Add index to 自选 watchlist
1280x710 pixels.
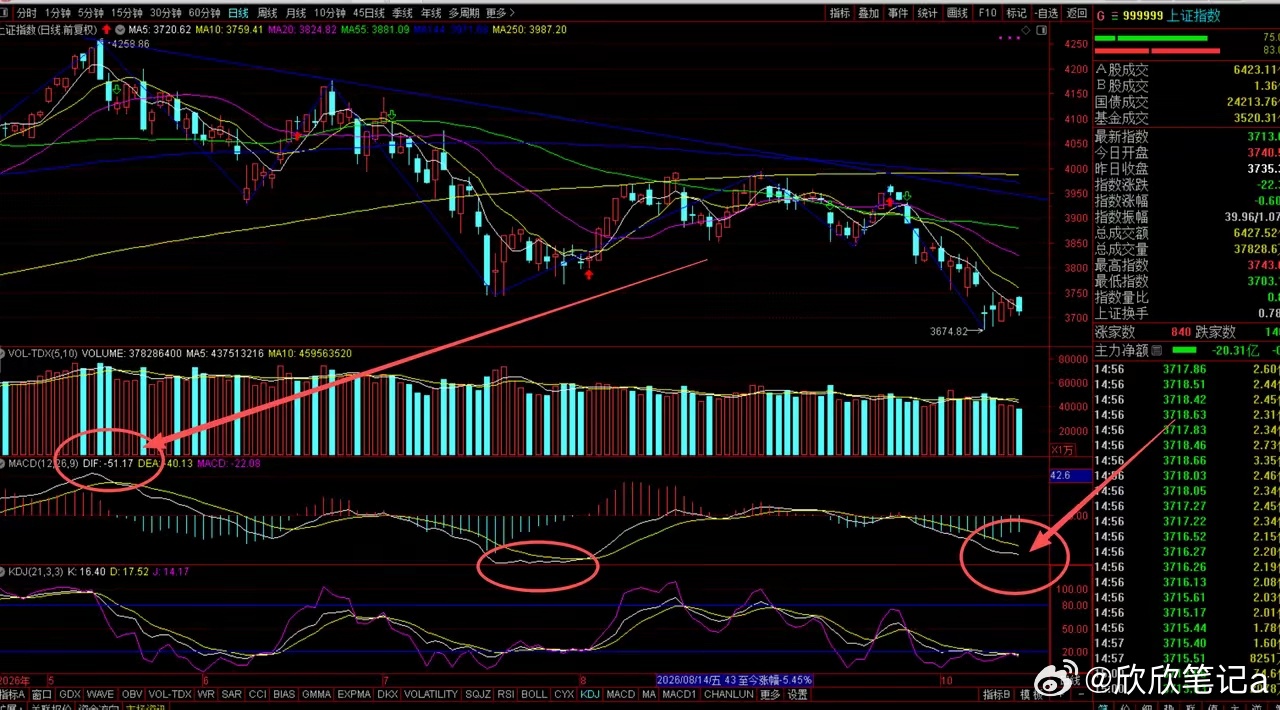[x=1046, y=13]
